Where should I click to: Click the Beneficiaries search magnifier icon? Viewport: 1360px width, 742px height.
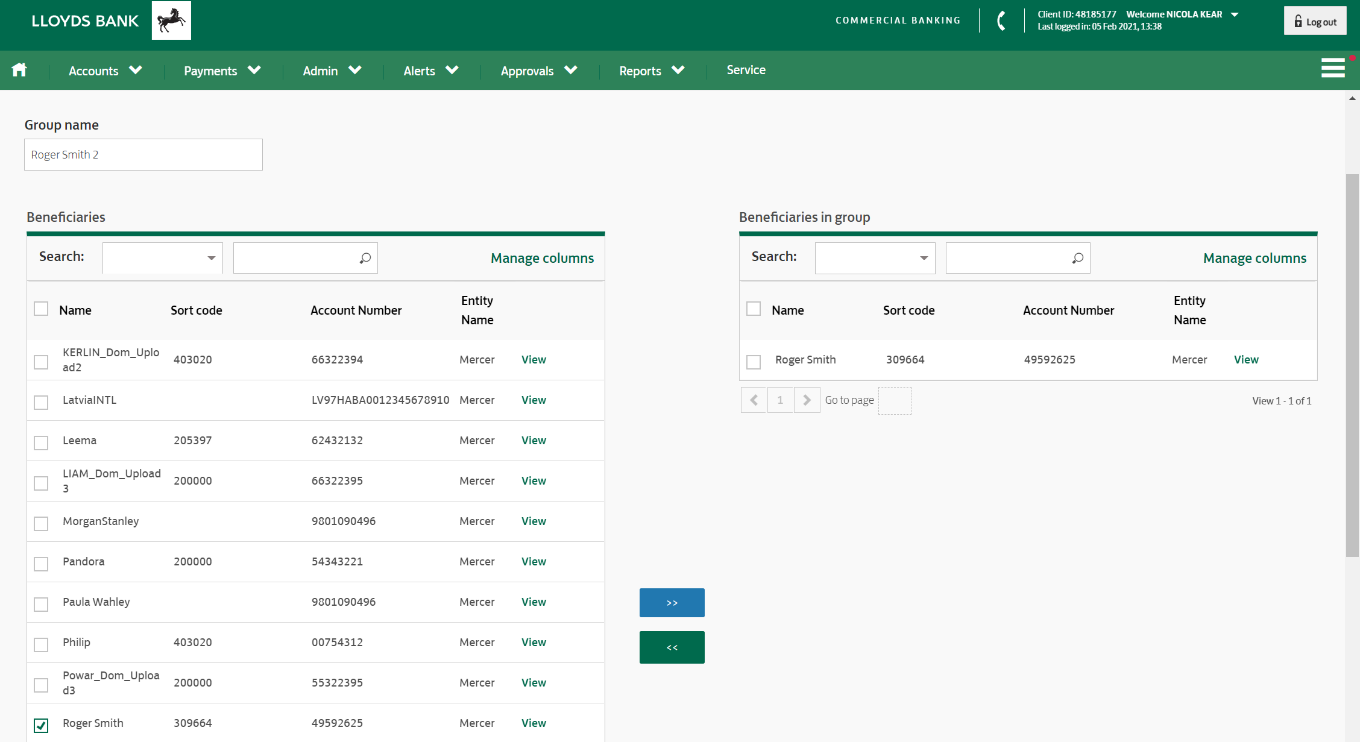click(365, 258)
